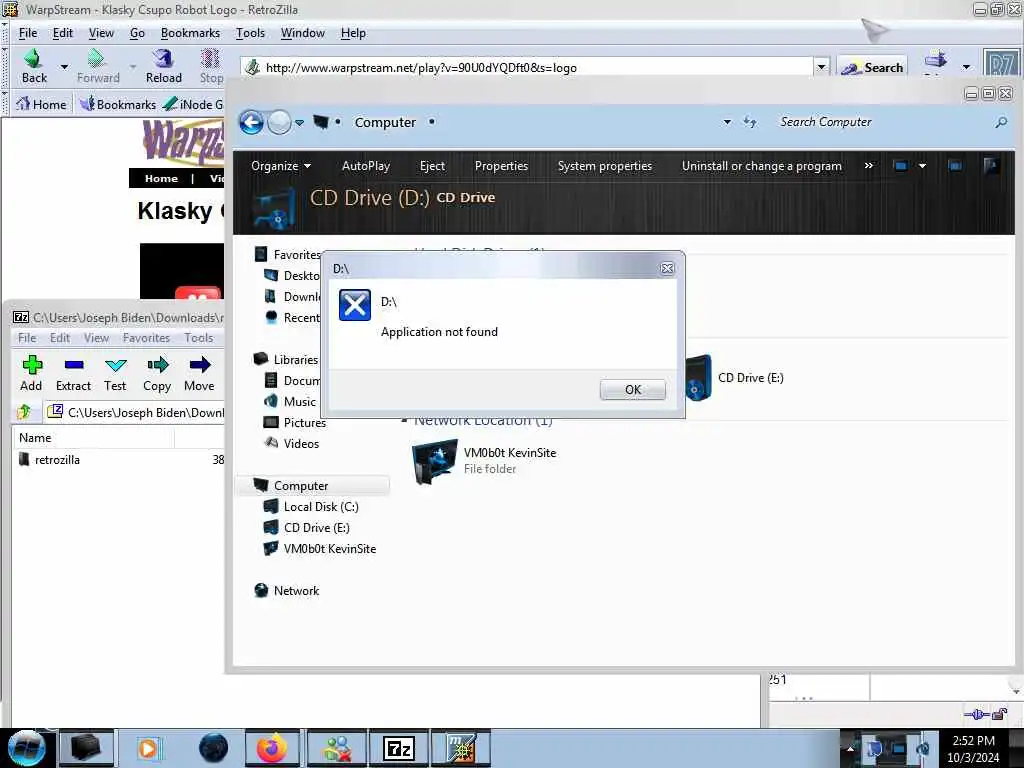Image resolution: width=1024 pixels, height=768 pixels.
Task: Open the View menu in RetroZilla
Action: pos(101,33)
